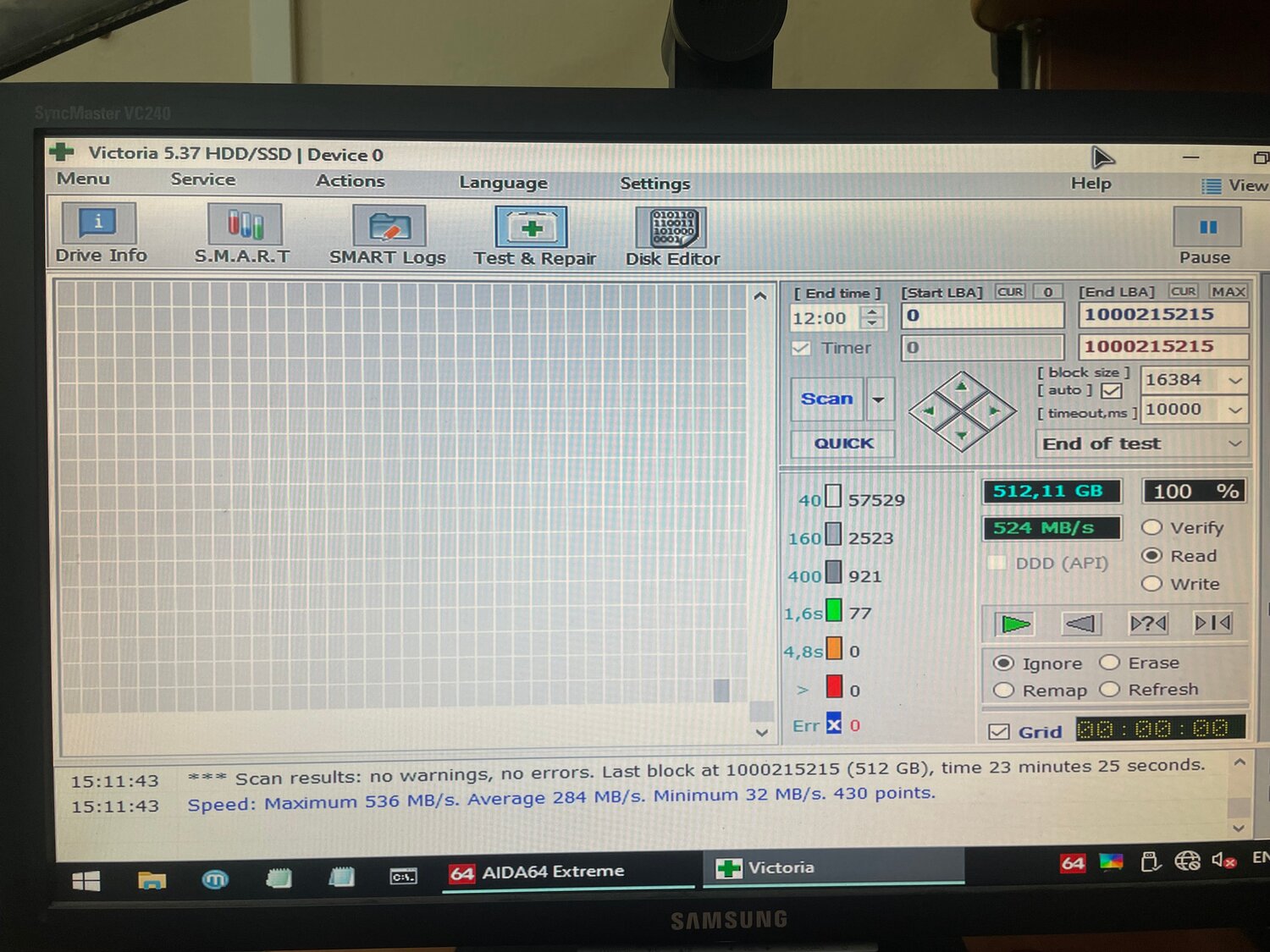The height and width of the screenshot is (952, 1270).
Task: Open the Service menu
Action: [203, 179]
